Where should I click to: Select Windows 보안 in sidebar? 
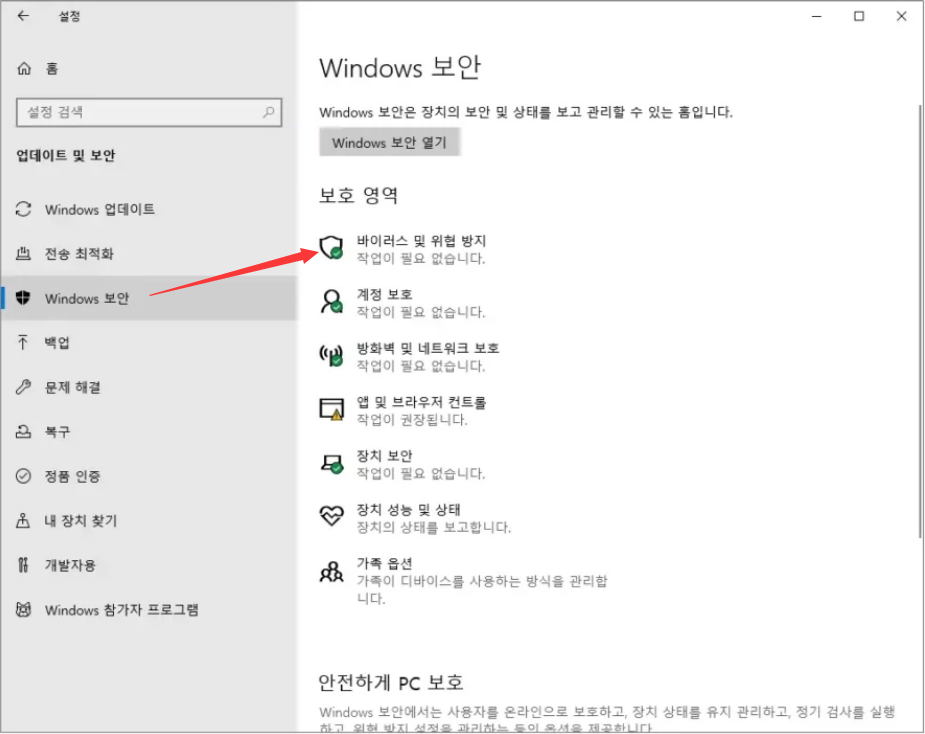(149, 298)
